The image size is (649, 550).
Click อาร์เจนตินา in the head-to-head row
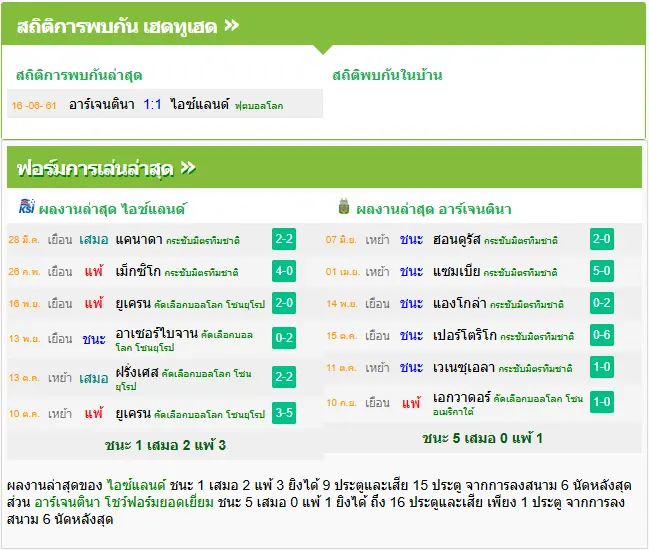click(102, 104)
